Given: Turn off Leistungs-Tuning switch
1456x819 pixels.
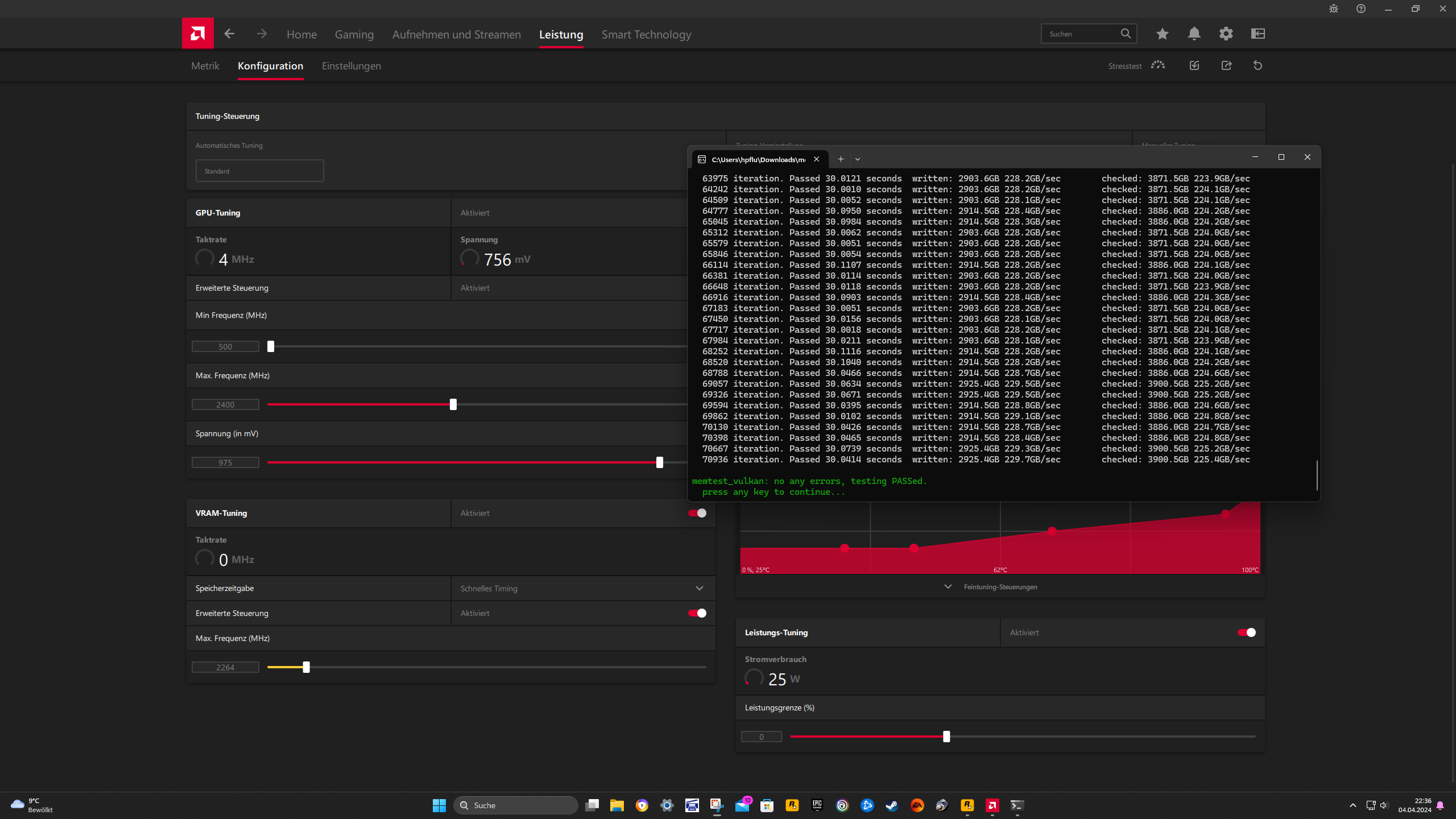Looking at the screenshot, I should (1246, 632).
